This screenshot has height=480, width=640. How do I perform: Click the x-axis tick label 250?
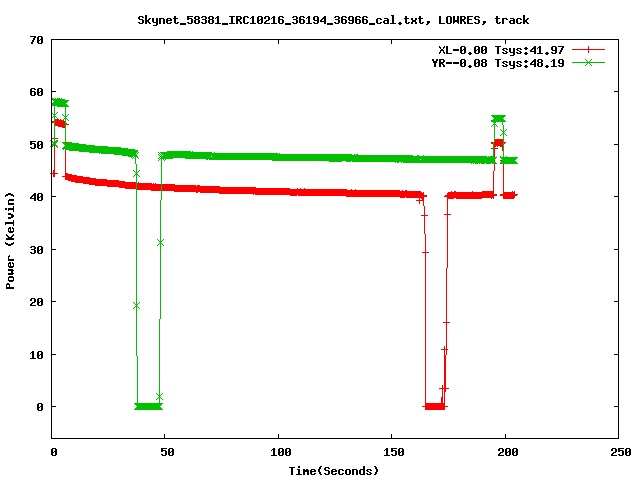[621, 452]
